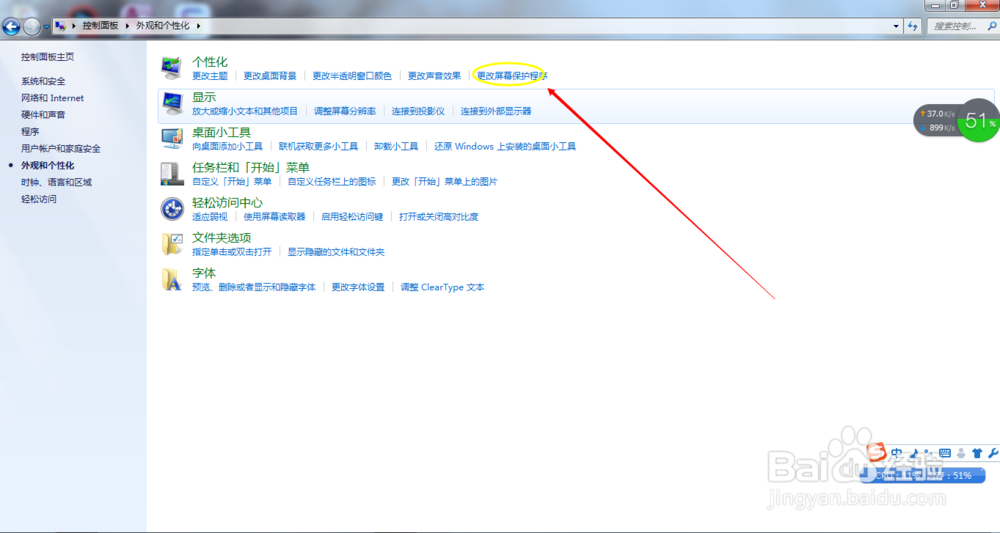This screenshot has width=1000, height=533.
Task: Click 连接到投影仪 link
Action: coord(418,111)
